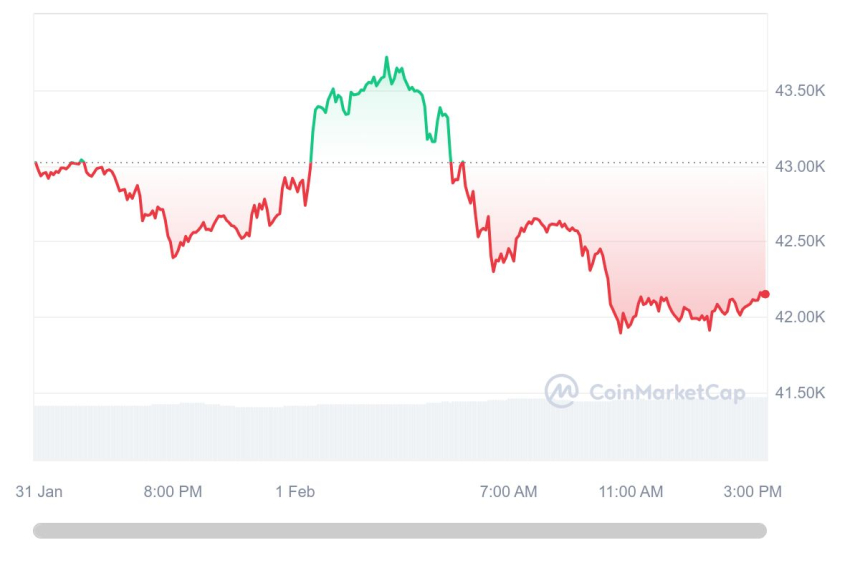This screenshot has height=573, width=860.
Task: Click the red shaded area below the reference line
Action: [x=680, y=240]
